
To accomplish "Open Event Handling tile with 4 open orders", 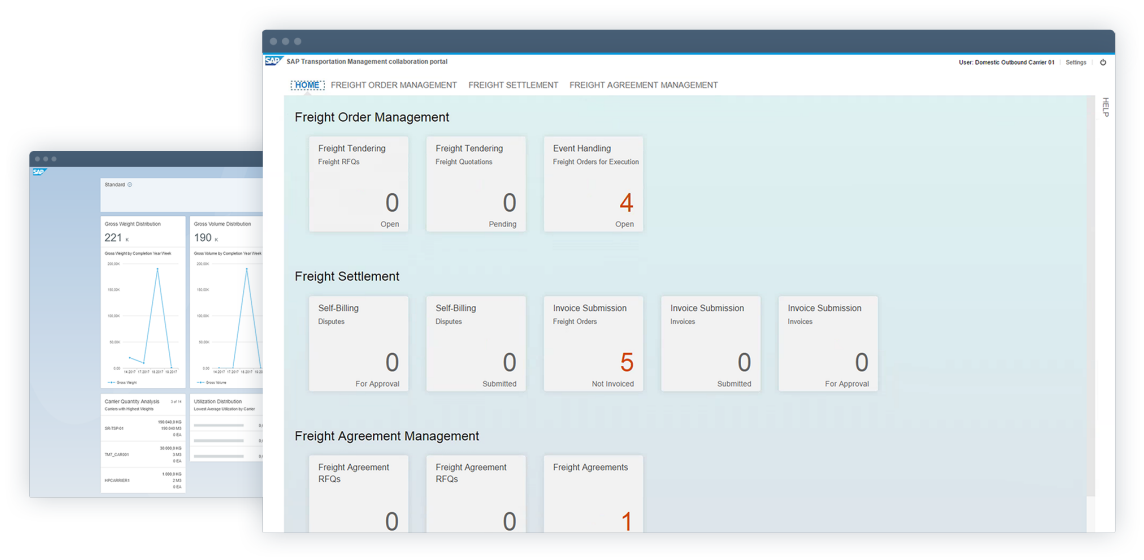I will click(x=593, y=184).
